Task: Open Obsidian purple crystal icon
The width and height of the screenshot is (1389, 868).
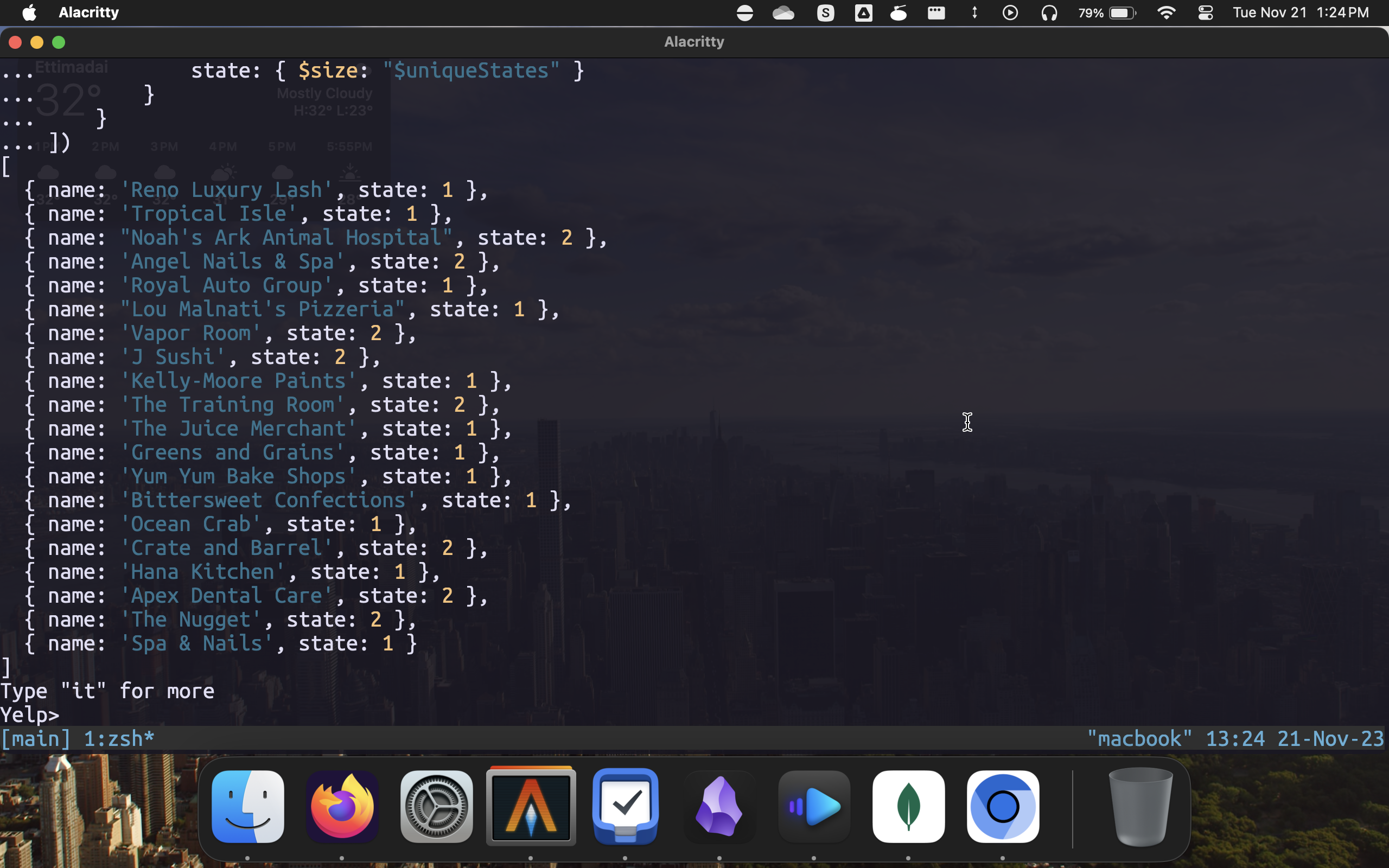Action: pyautogui.click(x=719, y=807)
